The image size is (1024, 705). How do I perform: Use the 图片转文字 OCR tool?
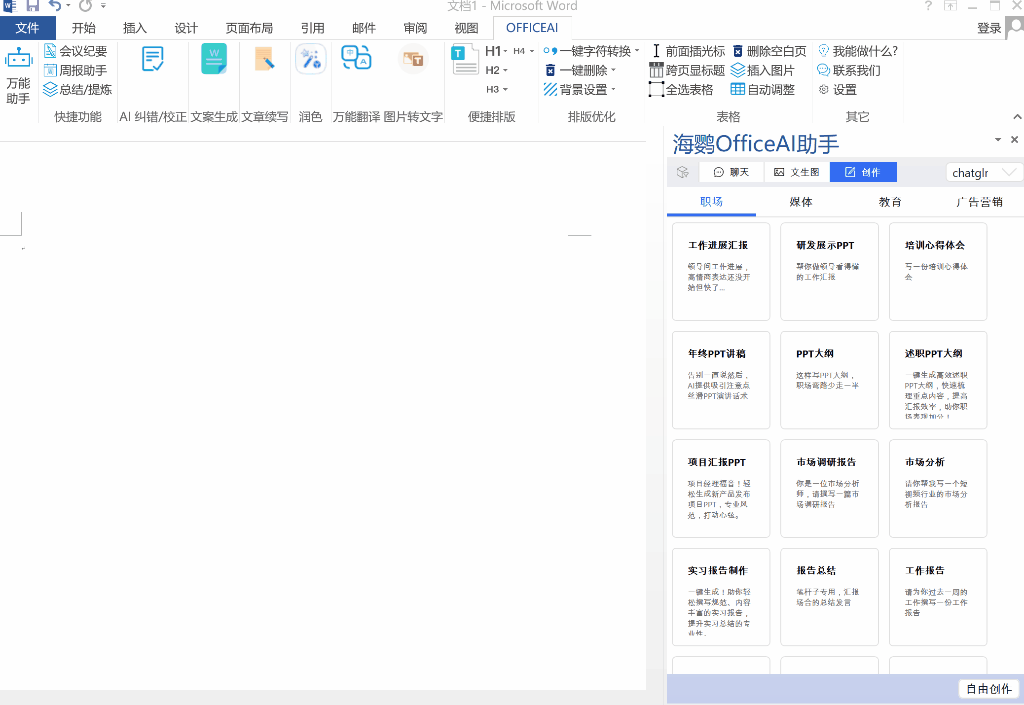coord(412,72)
